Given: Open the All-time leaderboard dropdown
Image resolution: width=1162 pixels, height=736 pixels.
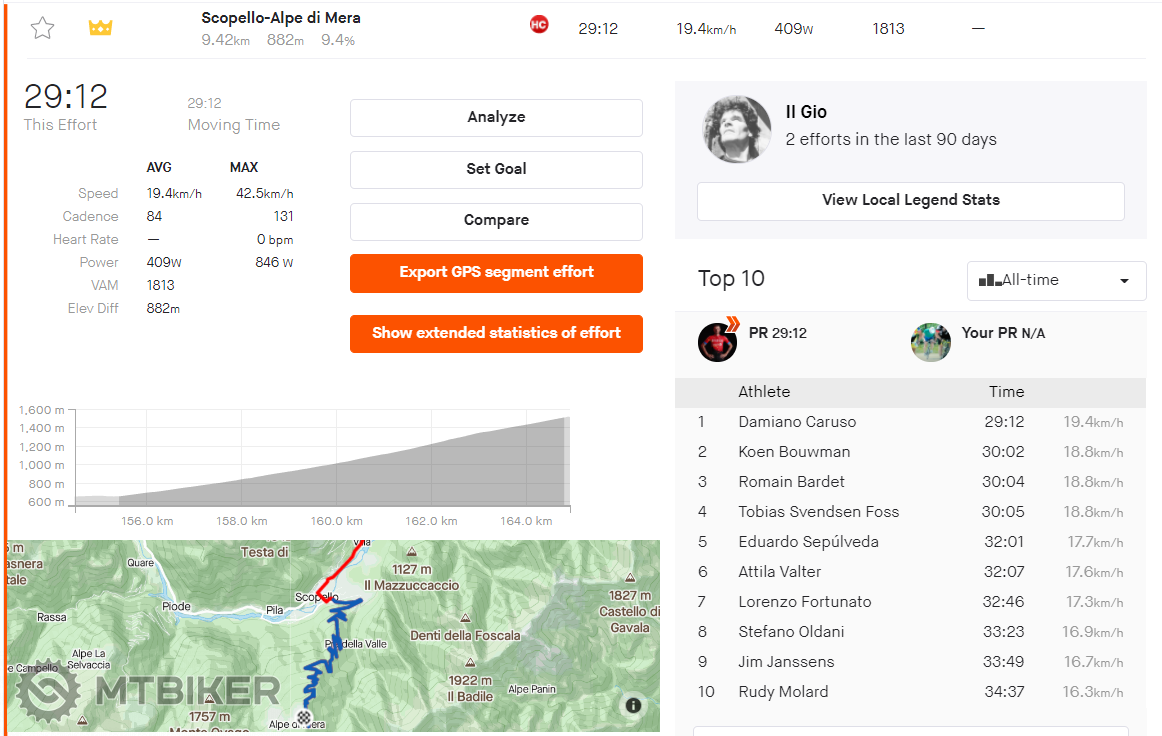Looking at the screenshot, I should point(1056,280).
